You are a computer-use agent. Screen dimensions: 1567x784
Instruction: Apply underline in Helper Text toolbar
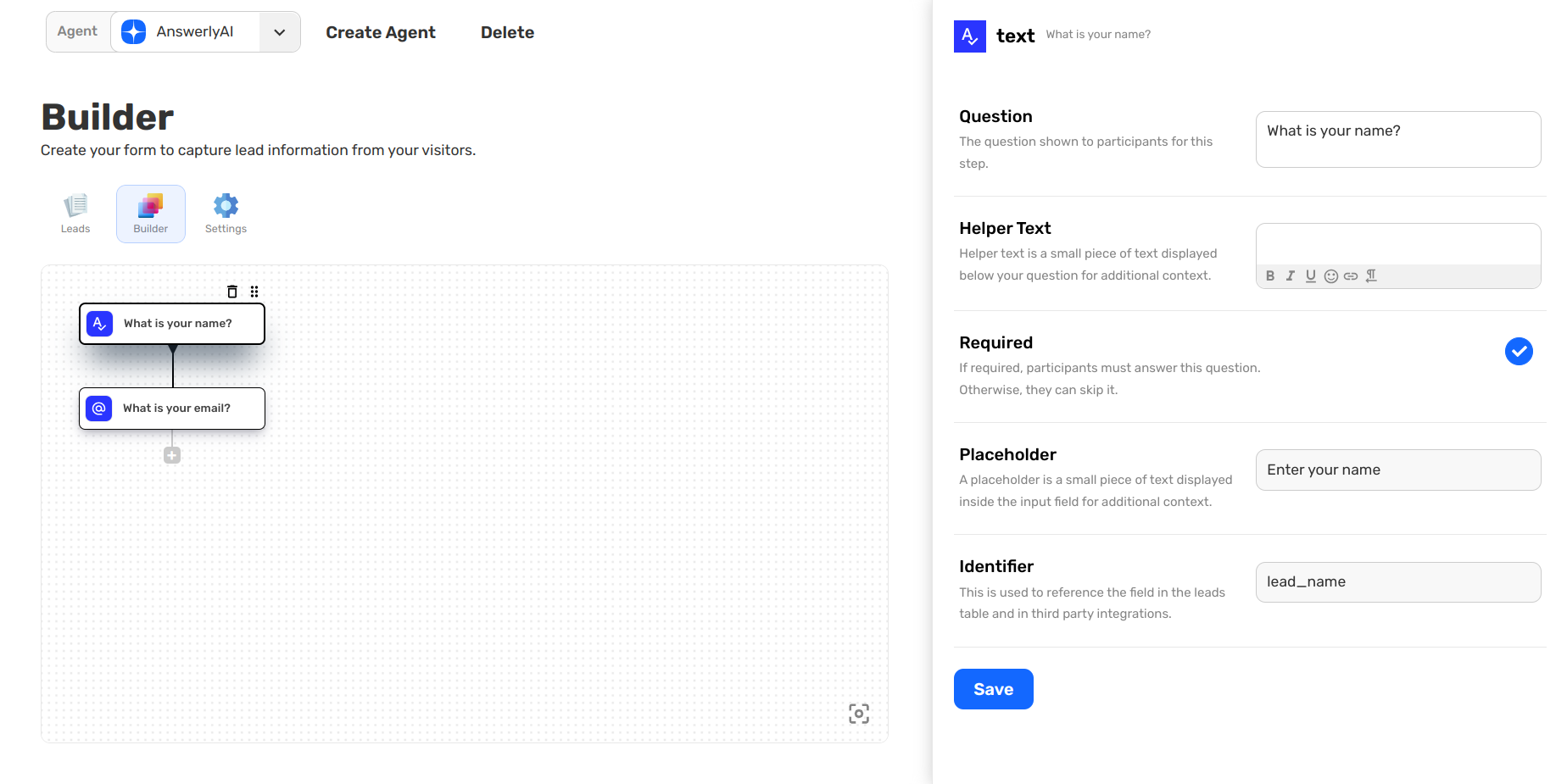coord(1310,276)
